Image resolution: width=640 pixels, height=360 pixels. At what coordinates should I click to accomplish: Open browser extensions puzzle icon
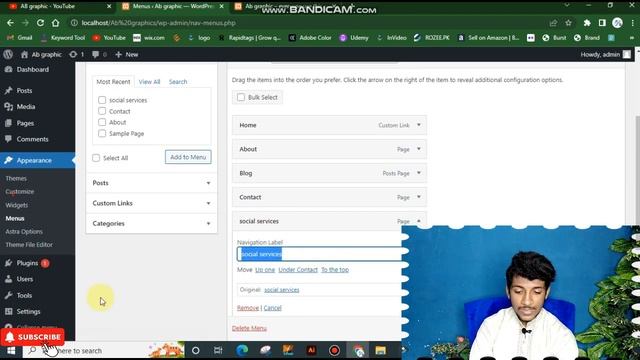tap(587, 23)
